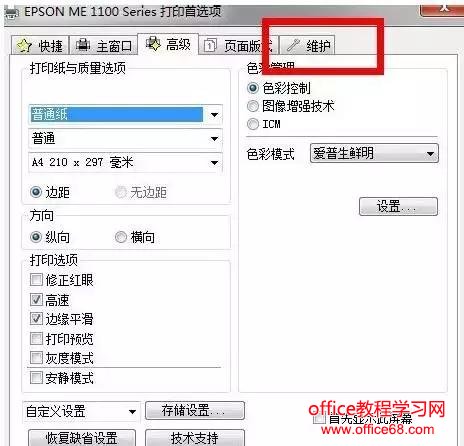The width and height of the screenshot is (464, 446).
Task: Uncheck the 高速 option
Action: (x=36, y=300)
